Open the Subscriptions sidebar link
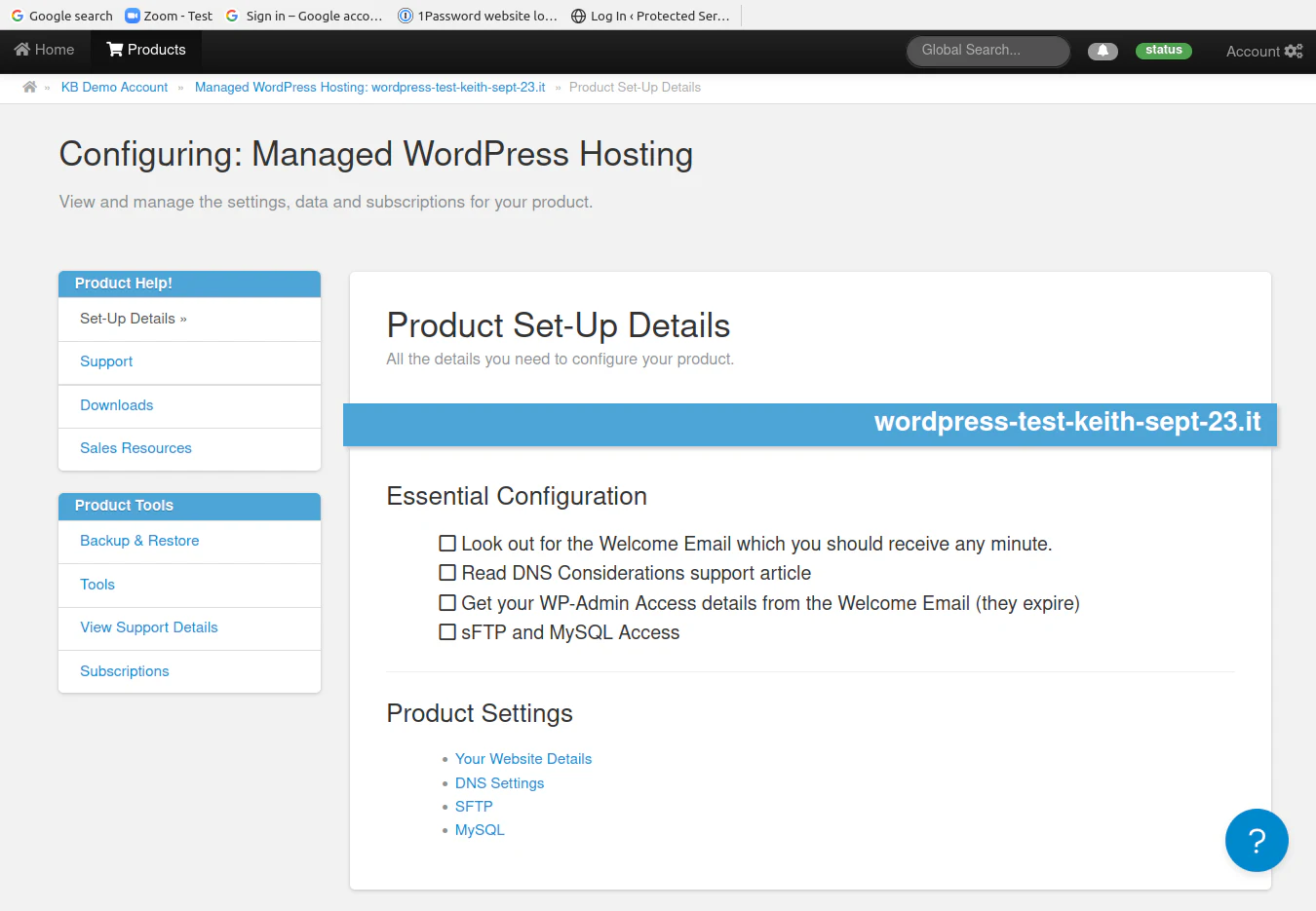Viewport: 1316px width, 911px height. click(189, 672)
